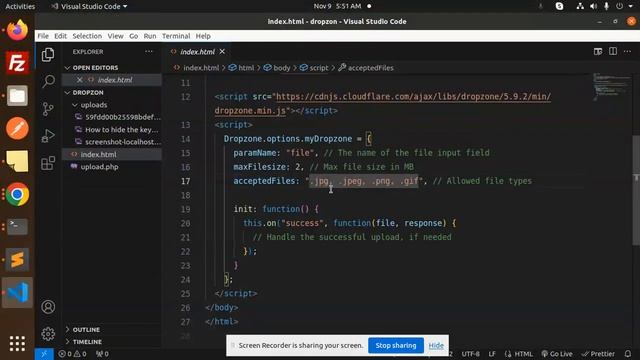Screen dimensions: 640x360
Task: Open the Activities overview
Action: [20, 6]
